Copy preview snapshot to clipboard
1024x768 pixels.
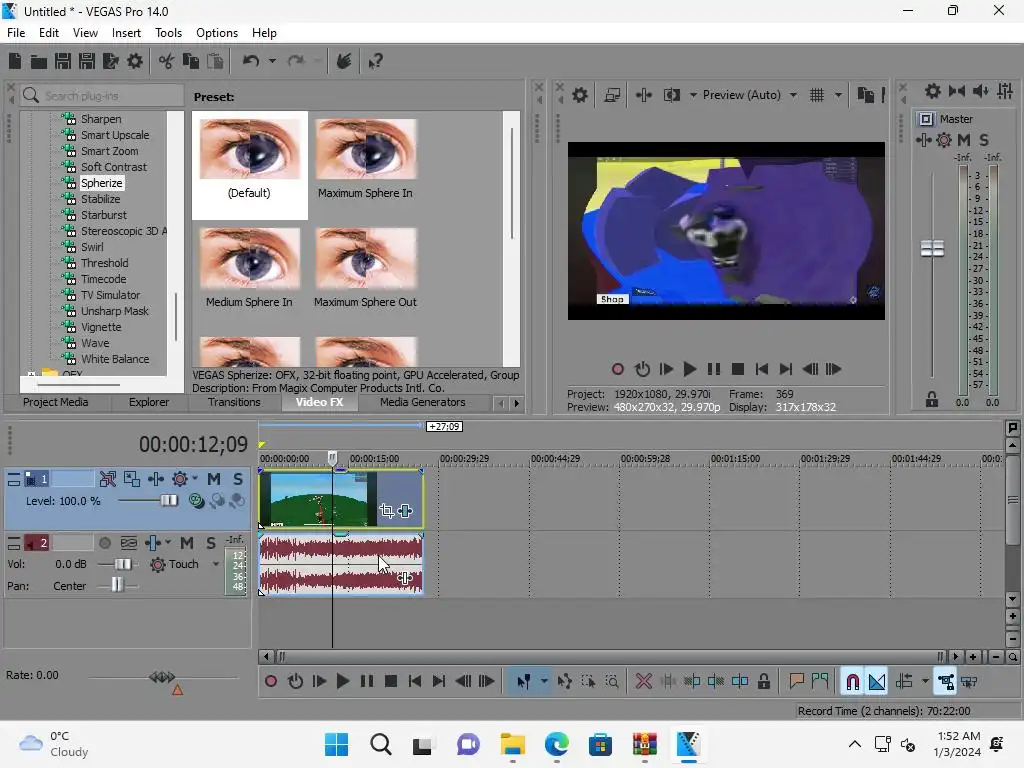[x=866, y=95]
